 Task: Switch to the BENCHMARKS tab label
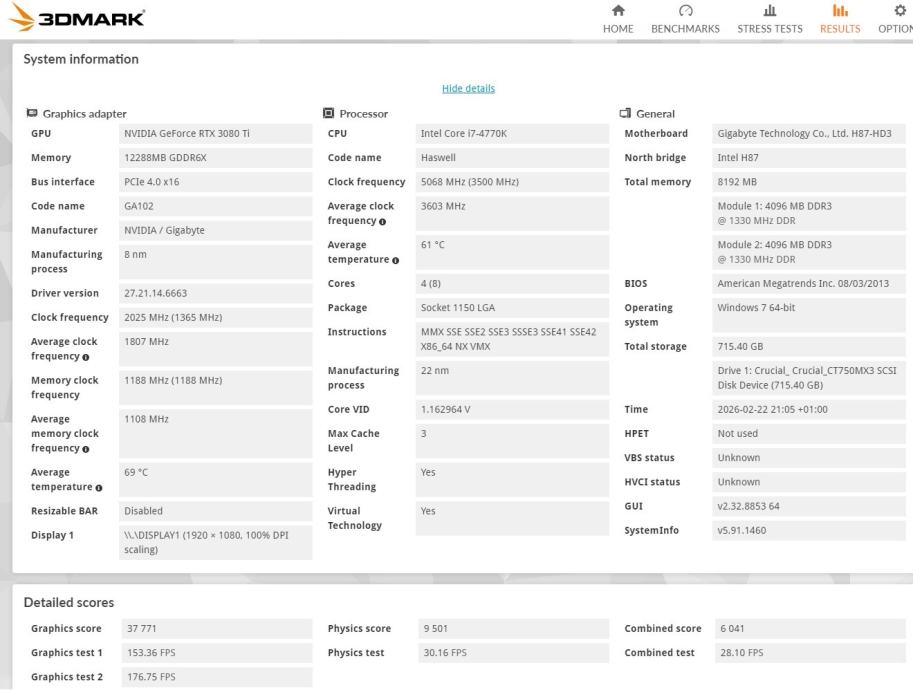tap(685, 29)
